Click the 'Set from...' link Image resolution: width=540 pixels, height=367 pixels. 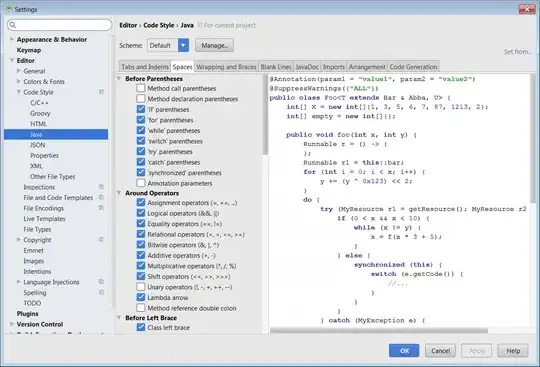point(518,52)
